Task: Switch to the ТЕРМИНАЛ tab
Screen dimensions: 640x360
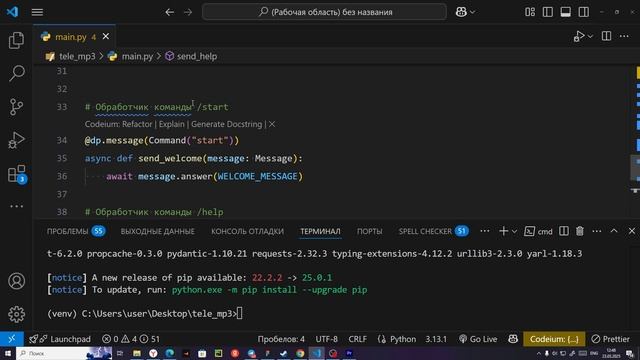Action: (320, 231)
